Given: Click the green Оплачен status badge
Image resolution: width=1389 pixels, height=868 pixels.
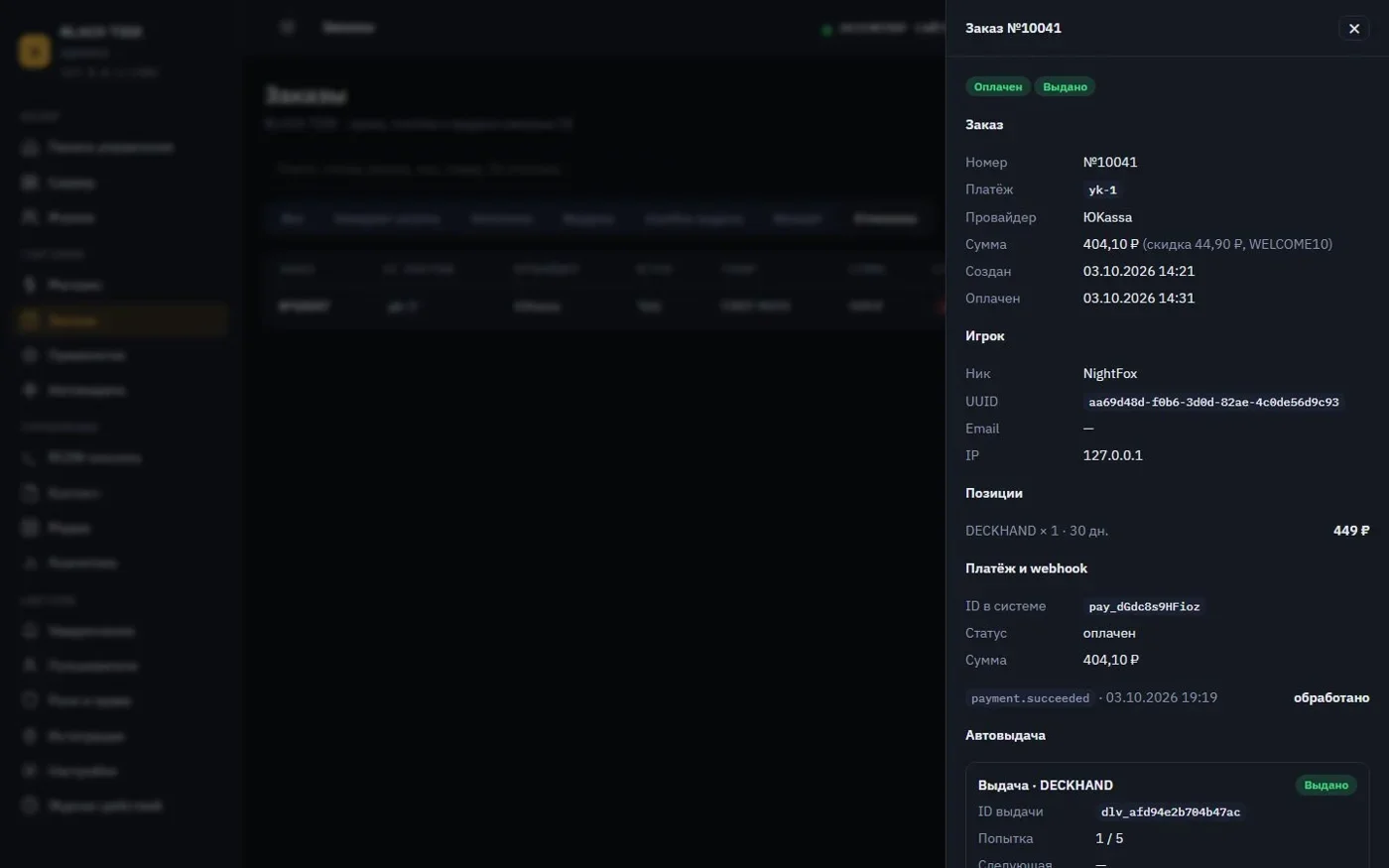Looking at the screenshot, I should 997,87.
